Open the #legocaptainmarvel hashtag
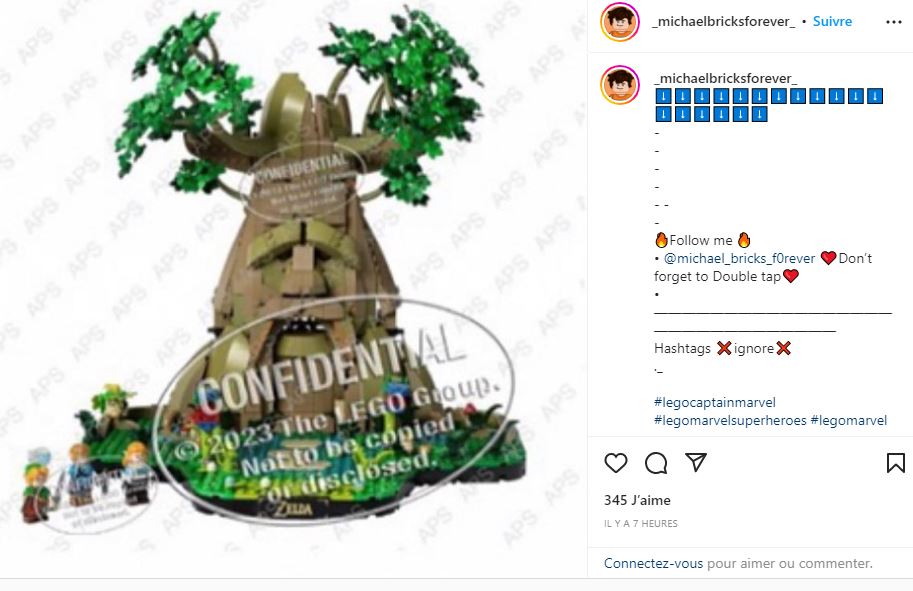The image size is (913, 591). pyautogui.click(x=715, y=402)
